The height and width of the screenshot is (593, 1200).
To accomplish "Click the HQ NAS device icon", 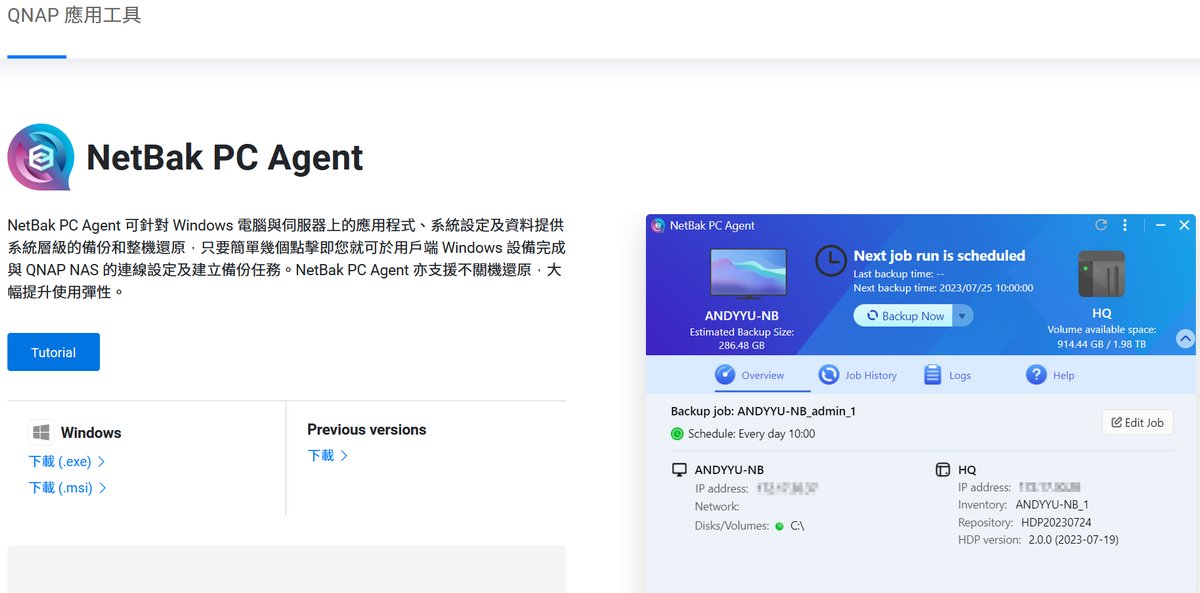I will tap(1101, 274).
